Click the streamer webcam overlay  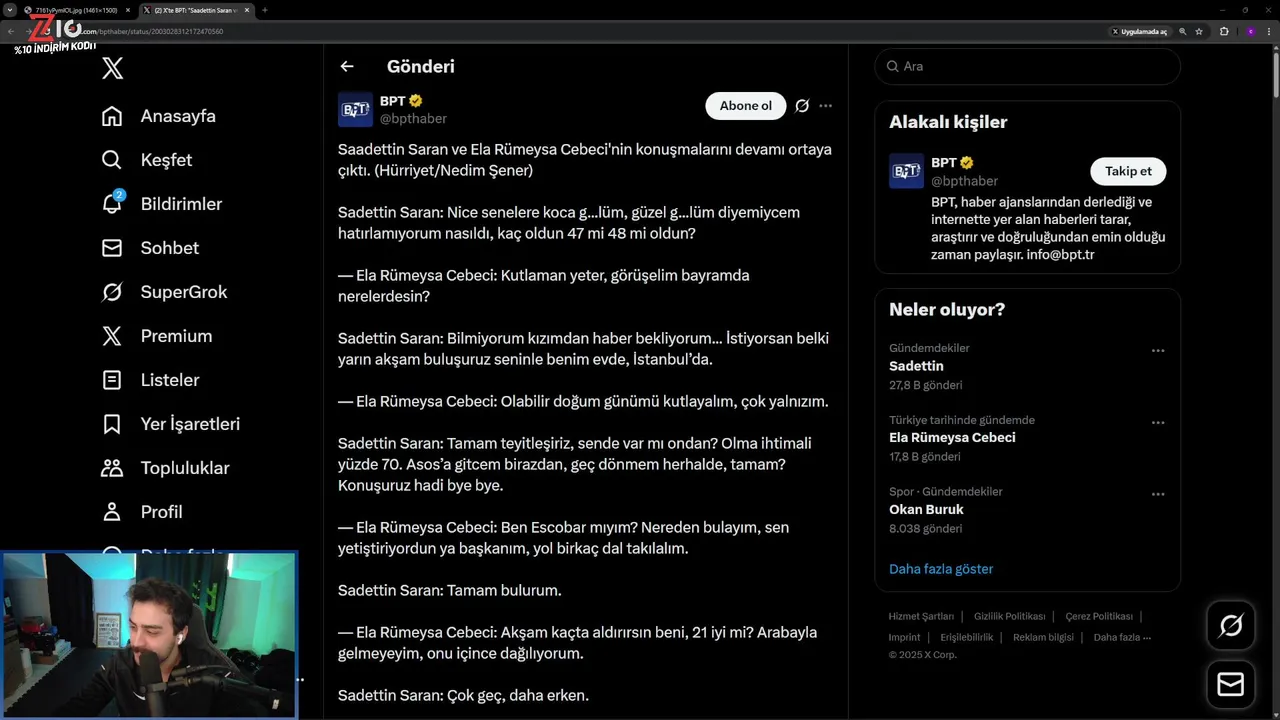tap(149, 635)
